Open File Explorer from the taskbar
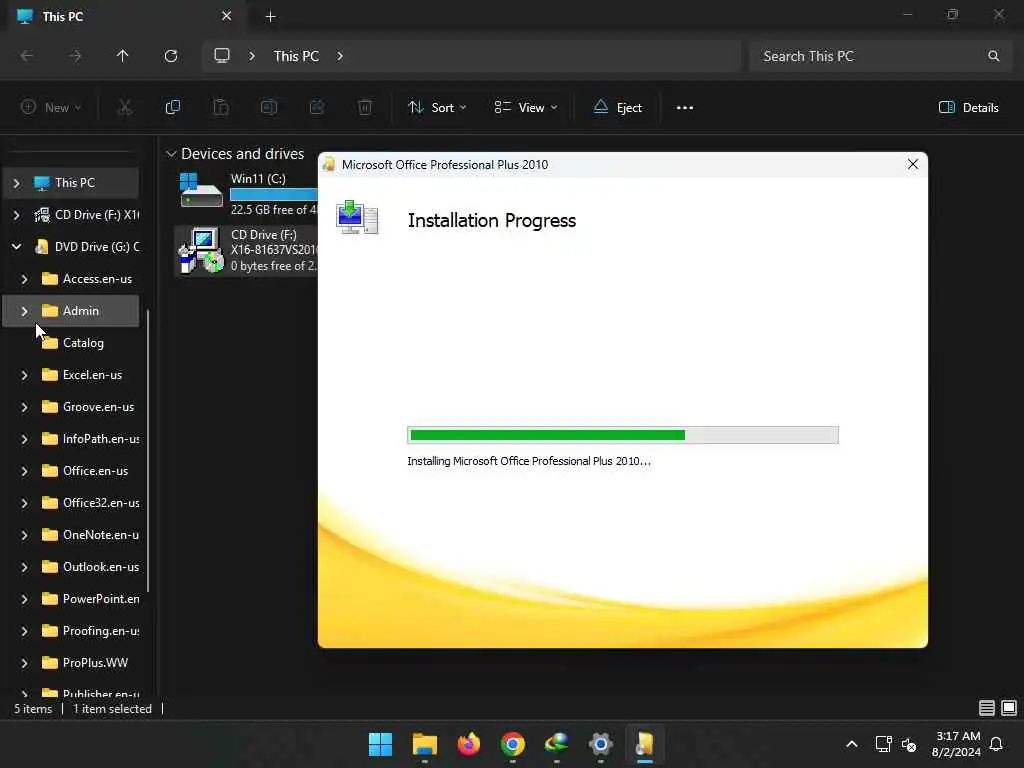Screen dimensions: 1024x768 point(424,744)
